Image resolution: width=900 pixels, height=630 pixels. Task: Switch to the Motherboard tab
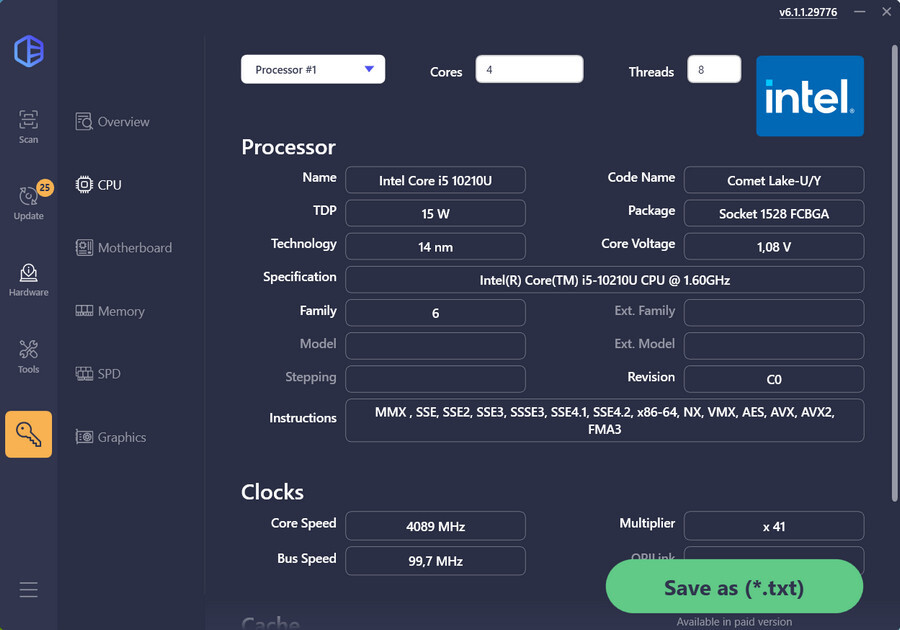[x=124, y=248]
